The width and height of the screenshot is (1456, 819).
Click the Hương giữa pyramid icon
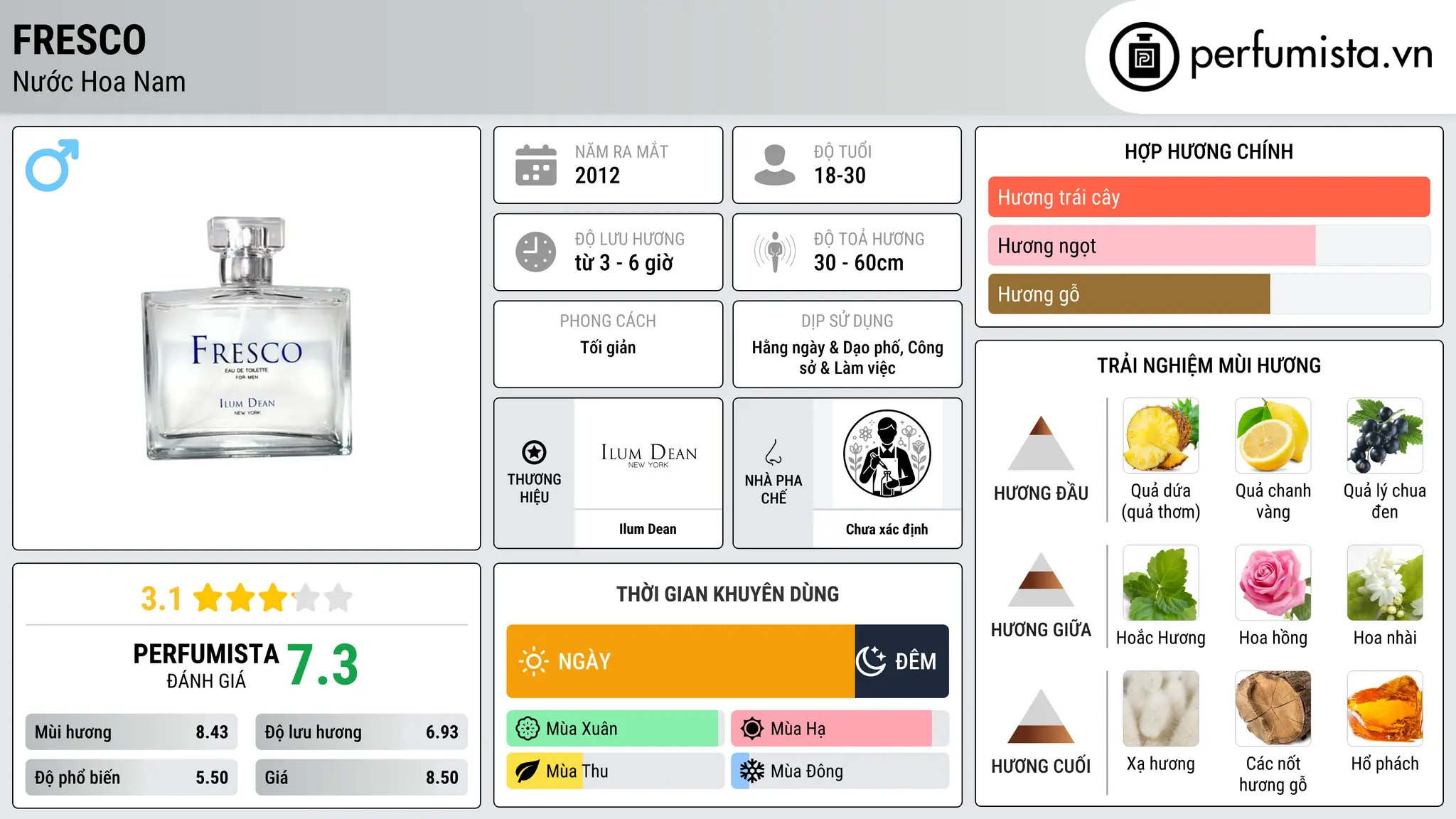(x=1041, y=579)
